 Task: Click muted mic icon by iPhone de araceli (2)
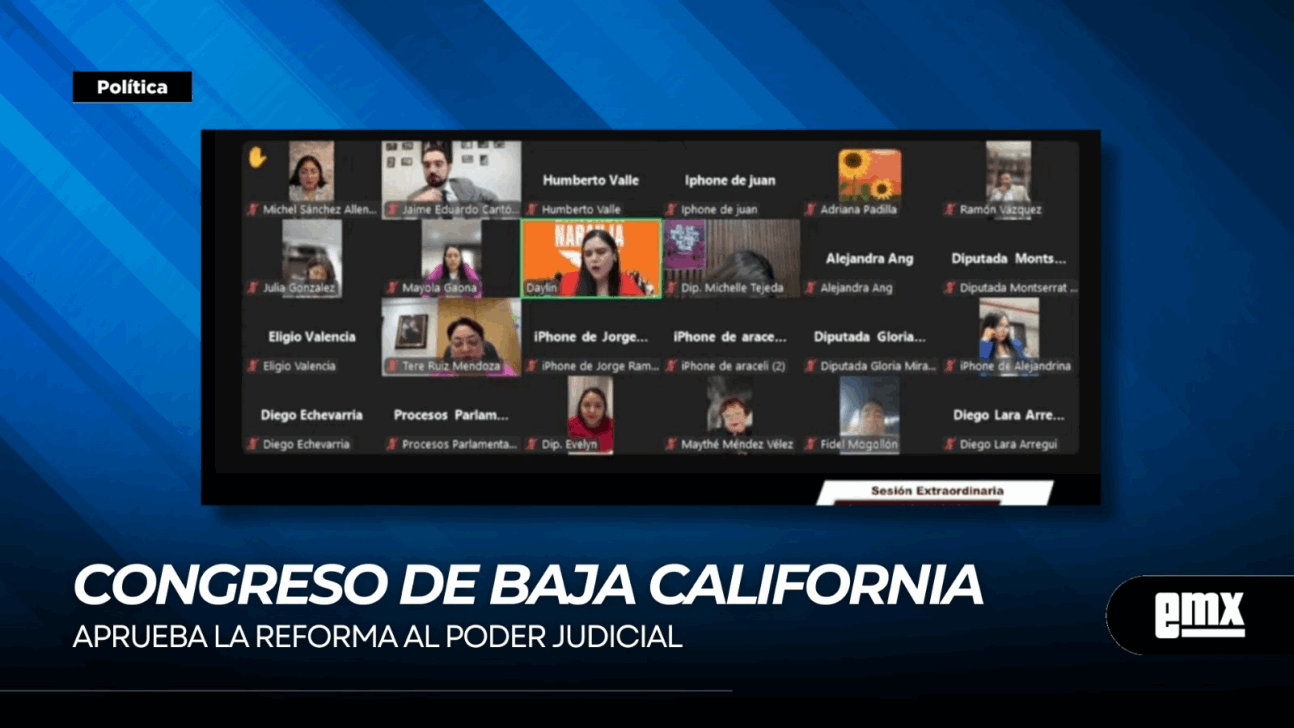coord(672,366)
